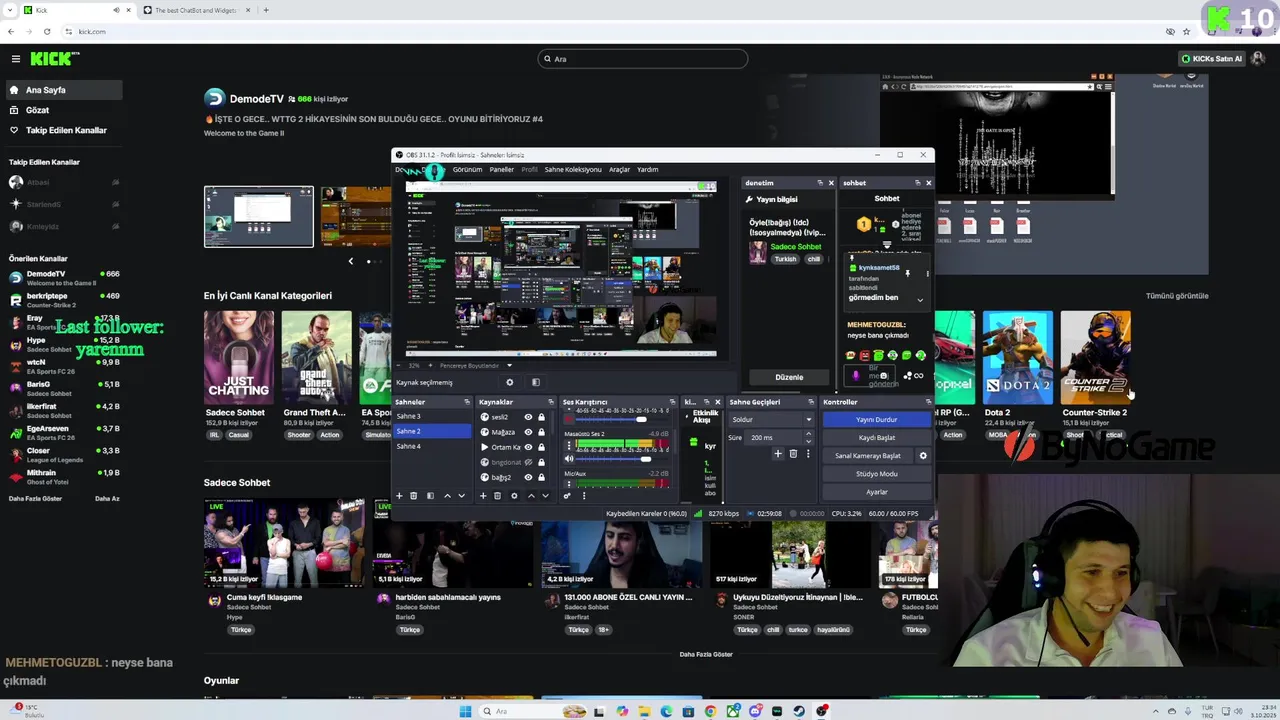The height and width of the screenshot is (720, 1280).
Task: Show the hidden bngdonat source
Action: point(528,462)
